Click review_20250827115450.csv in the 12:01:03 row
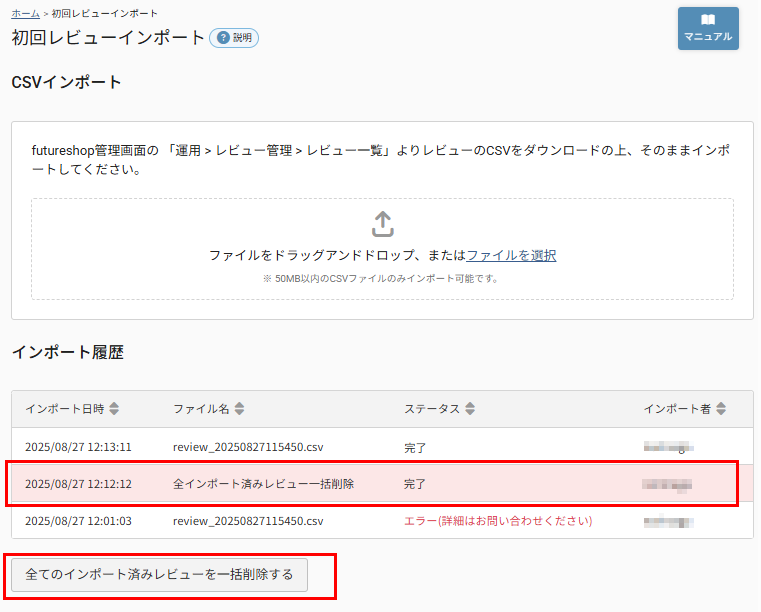Screen dimensions: 761x612 coord(248,521)
